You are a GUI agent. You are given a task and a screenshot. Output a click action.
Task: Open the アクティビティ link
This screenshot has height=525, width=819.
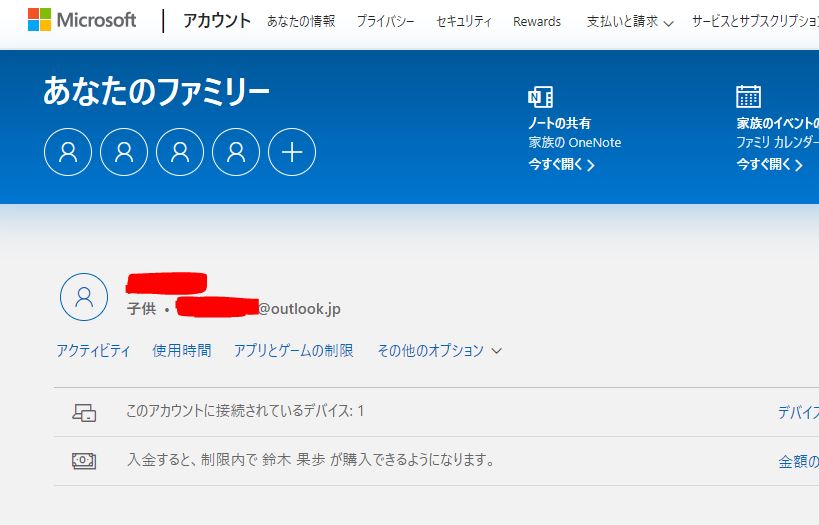coord(93,350)
